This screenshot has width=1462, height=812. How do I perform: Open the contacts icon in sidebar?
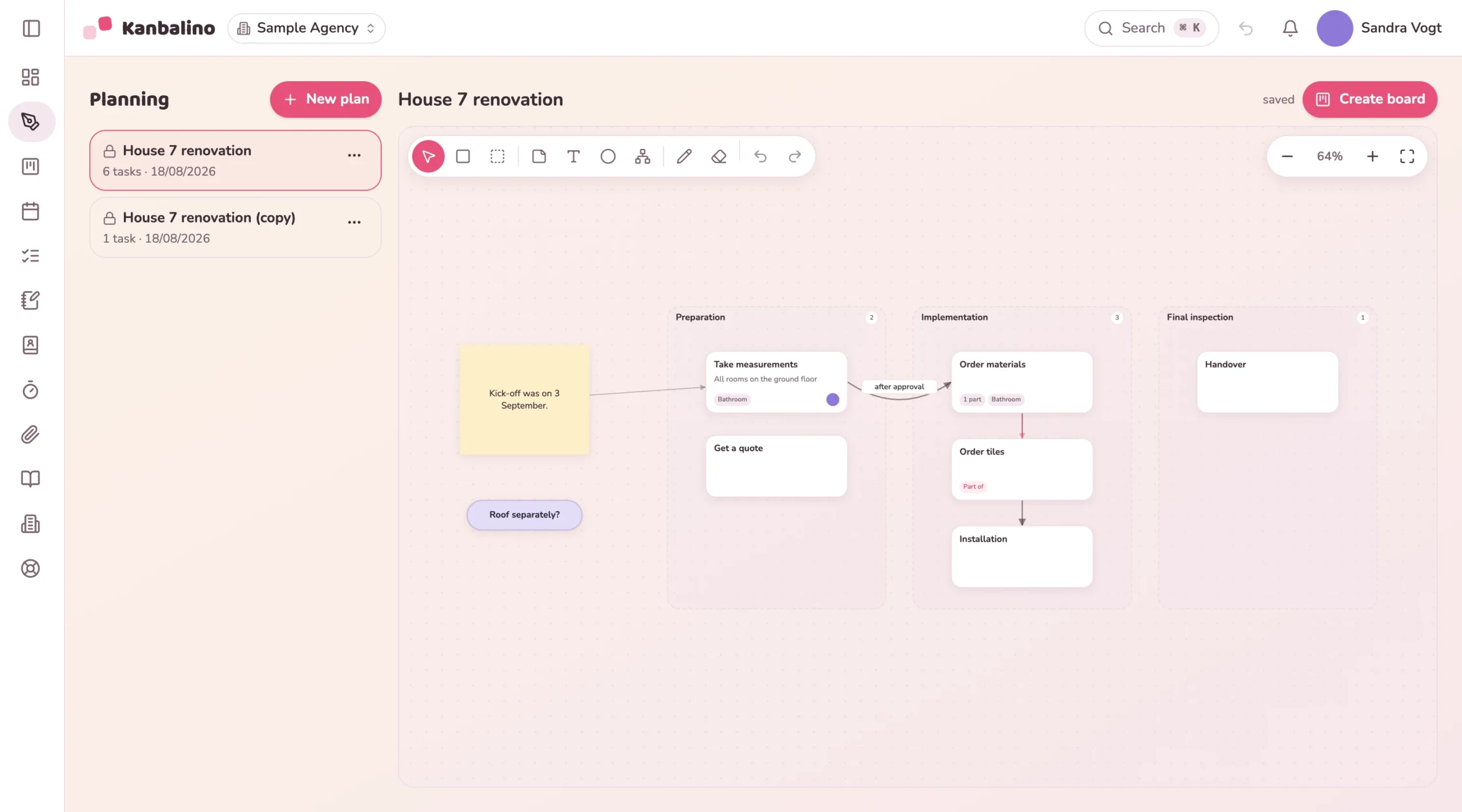coord(30,345)
